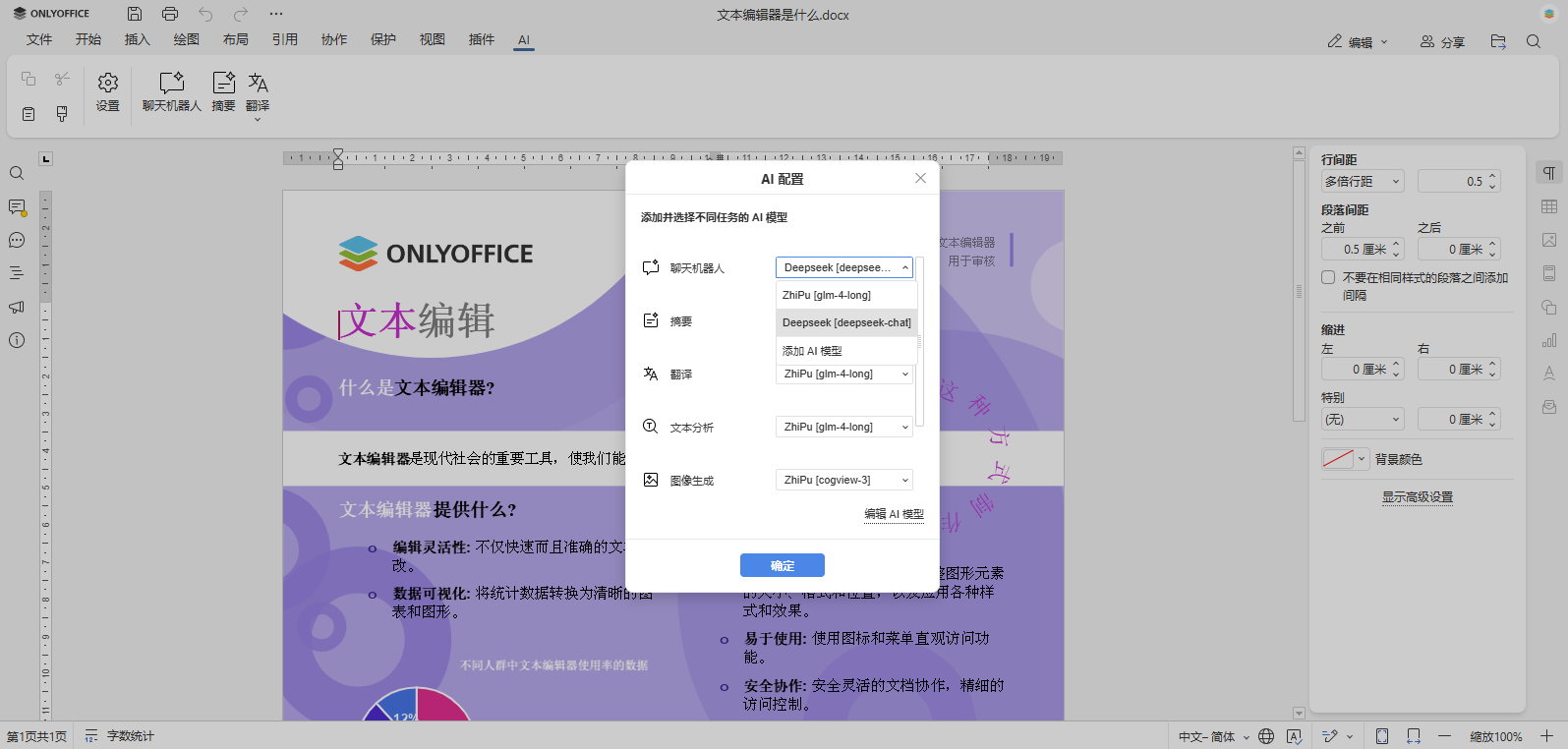Click zoom in plus in status bar
Screen dimensions: 1568x749
[1546, 736]
